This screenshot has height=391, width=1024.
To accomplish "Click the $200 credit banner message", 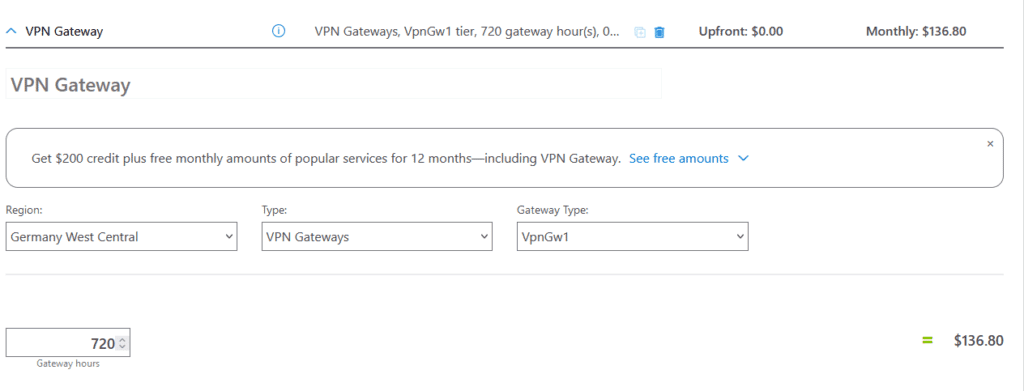I will (x=326, y=159).
